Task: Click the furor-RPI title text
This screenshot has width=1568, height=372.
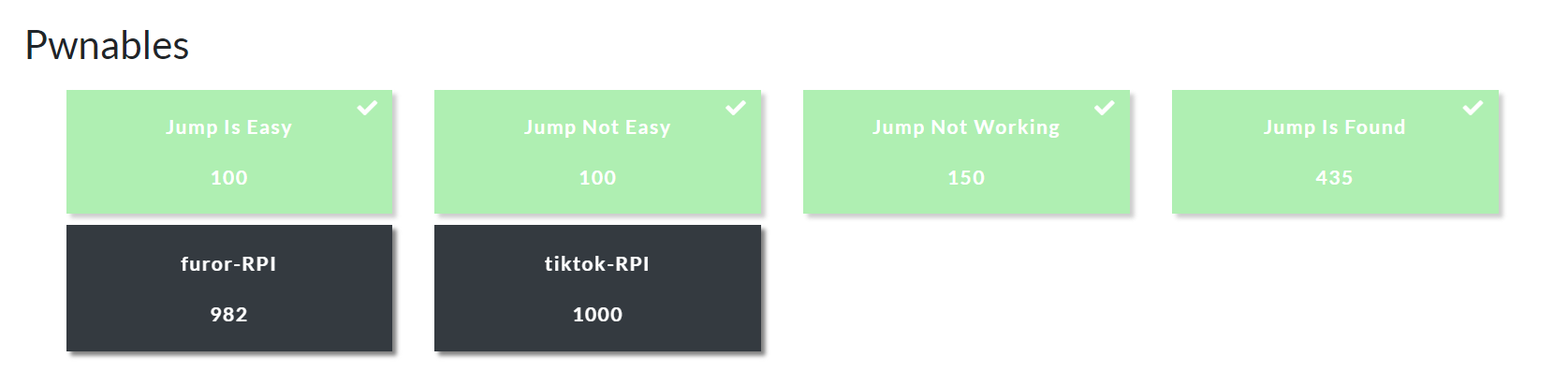Action: [229, 264]
